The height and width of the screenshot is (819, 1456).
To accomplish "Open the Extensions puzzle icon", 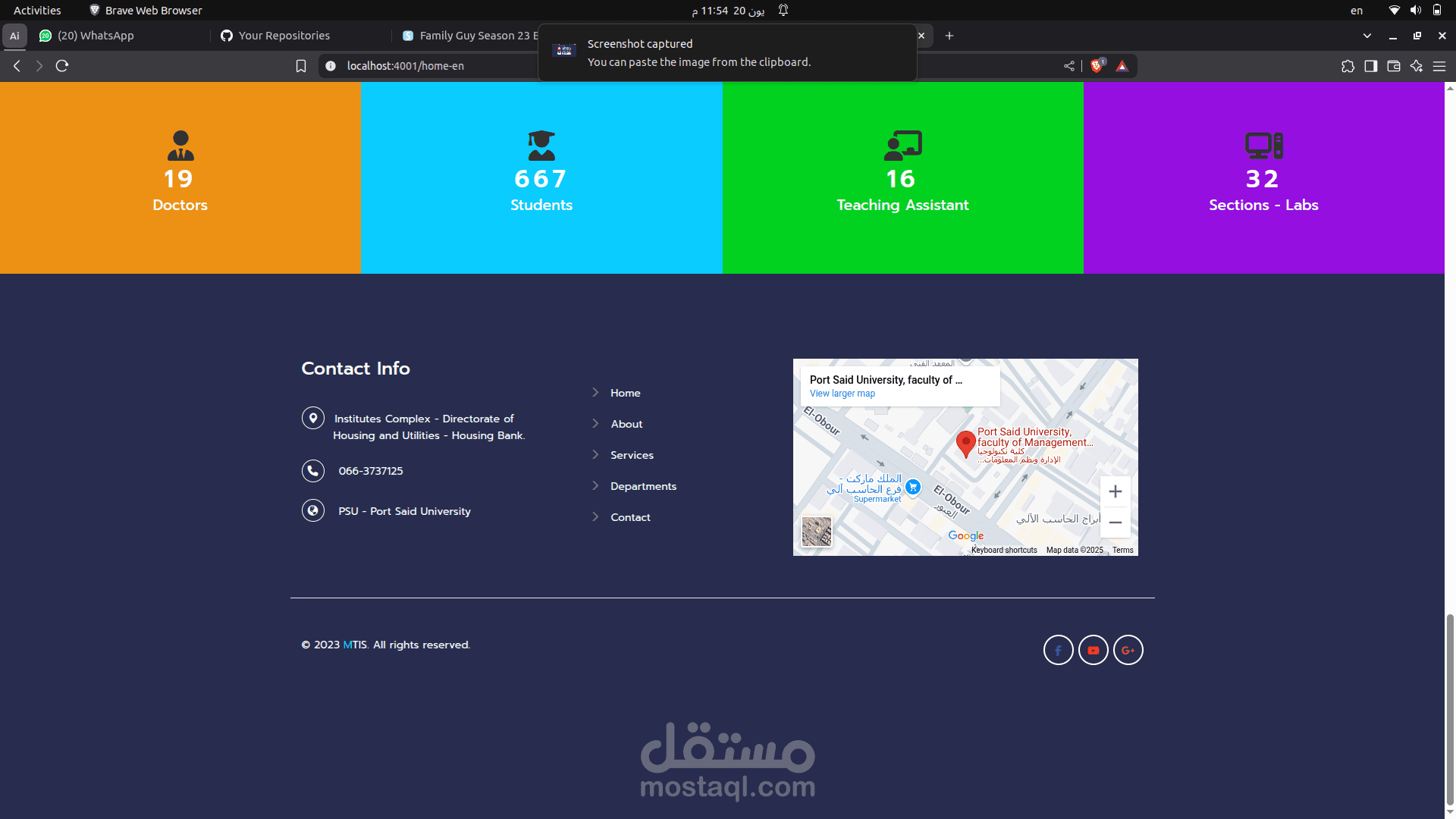I will pyautogui.click(x=1348, y=66).
